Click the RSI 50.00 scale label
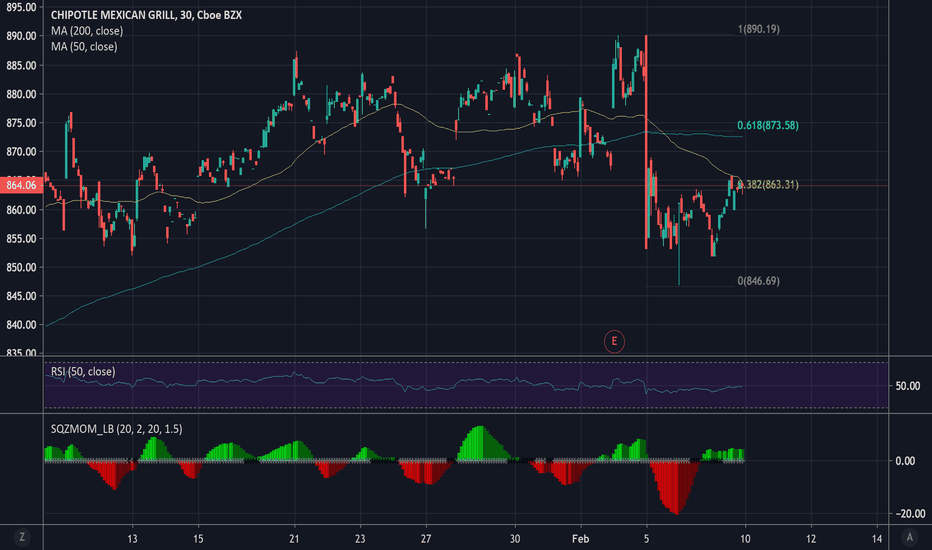 tap(908, 386)
